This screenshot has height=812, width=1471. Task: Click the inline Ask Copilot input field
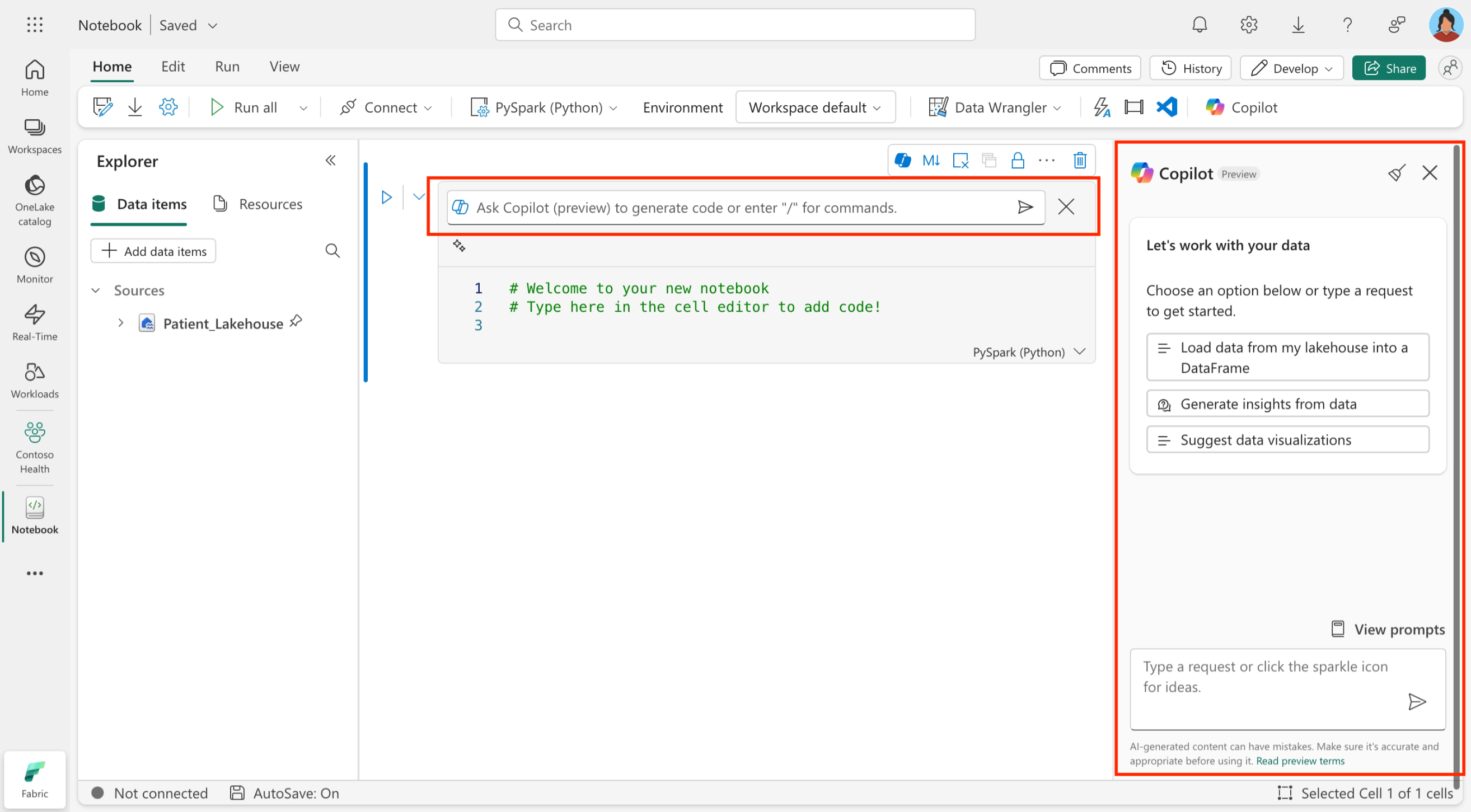pos(737,208)
